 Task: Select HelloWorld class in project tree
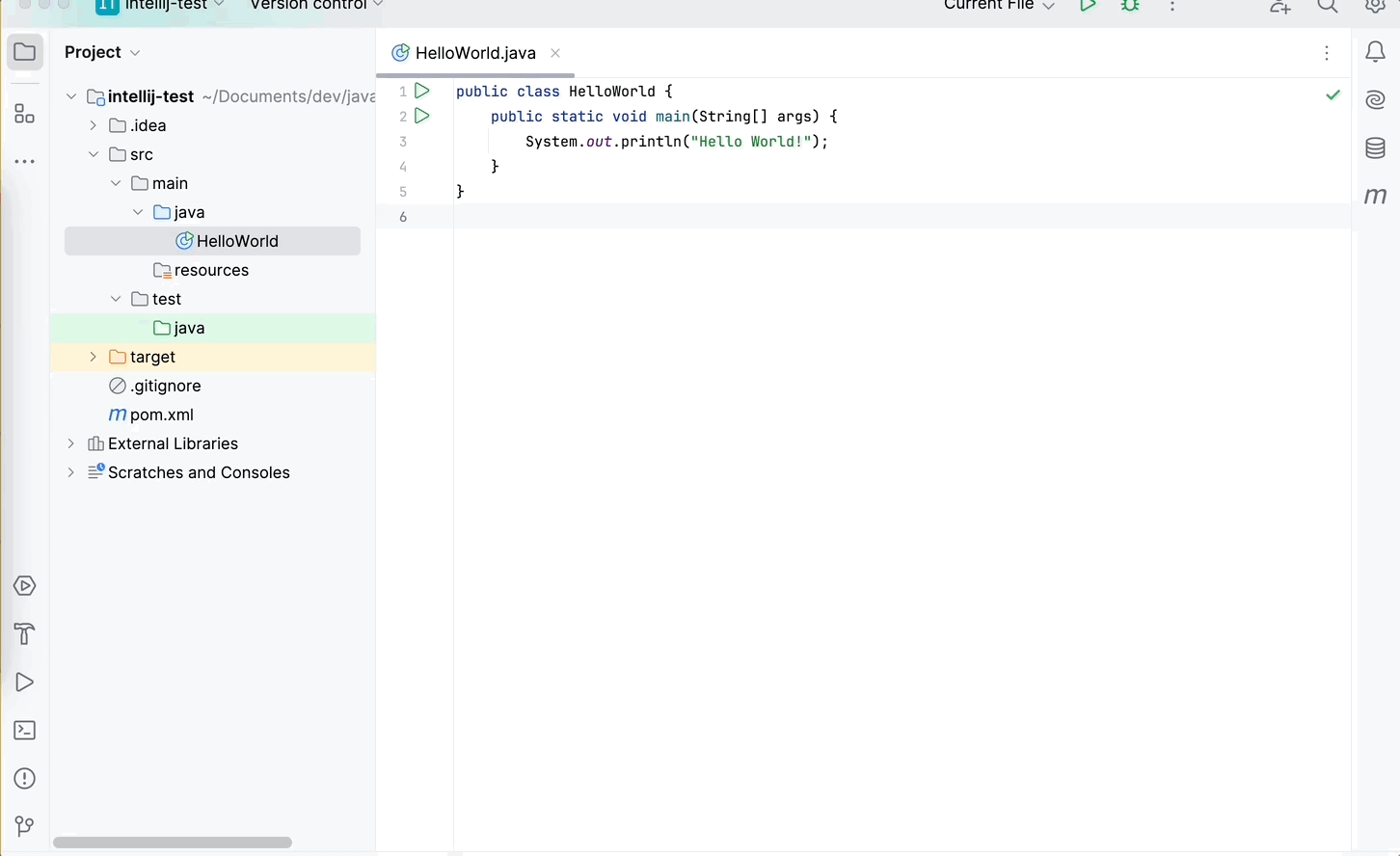coord(212,241)
